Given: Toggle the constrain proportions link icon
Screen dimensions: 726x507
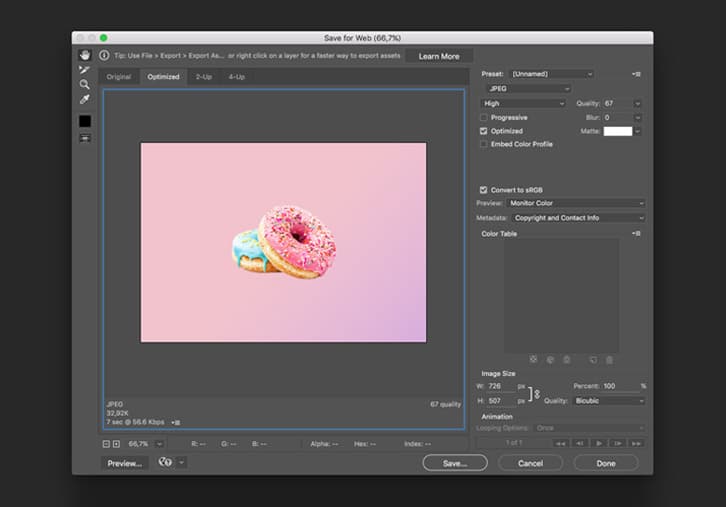Looking at the screenshot, I should pyautogui.click(x=537, y=394).
